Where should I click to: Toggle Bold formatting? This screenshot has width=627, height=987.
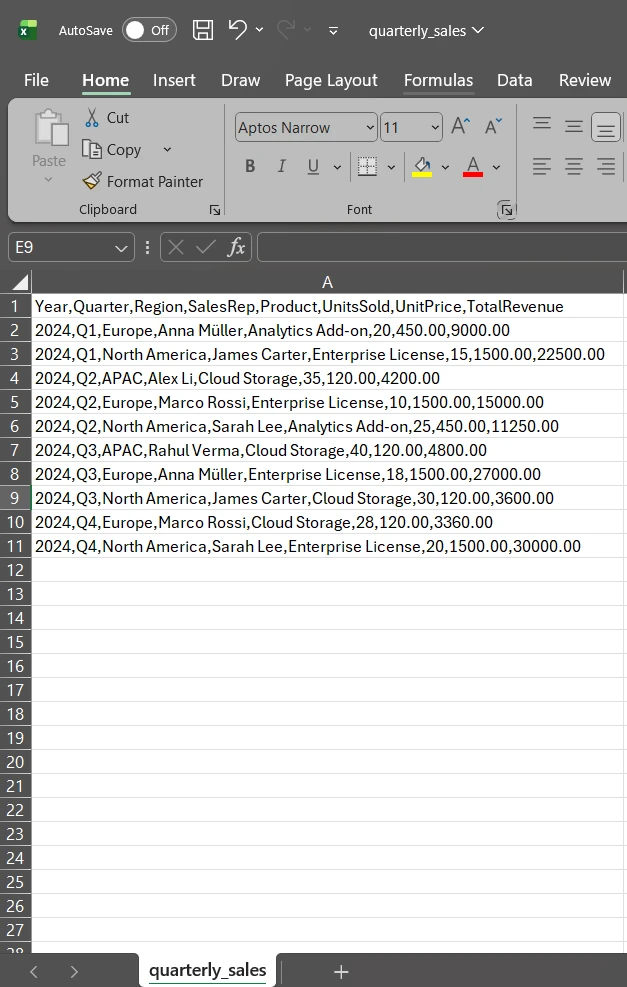[x=250, y=166]
